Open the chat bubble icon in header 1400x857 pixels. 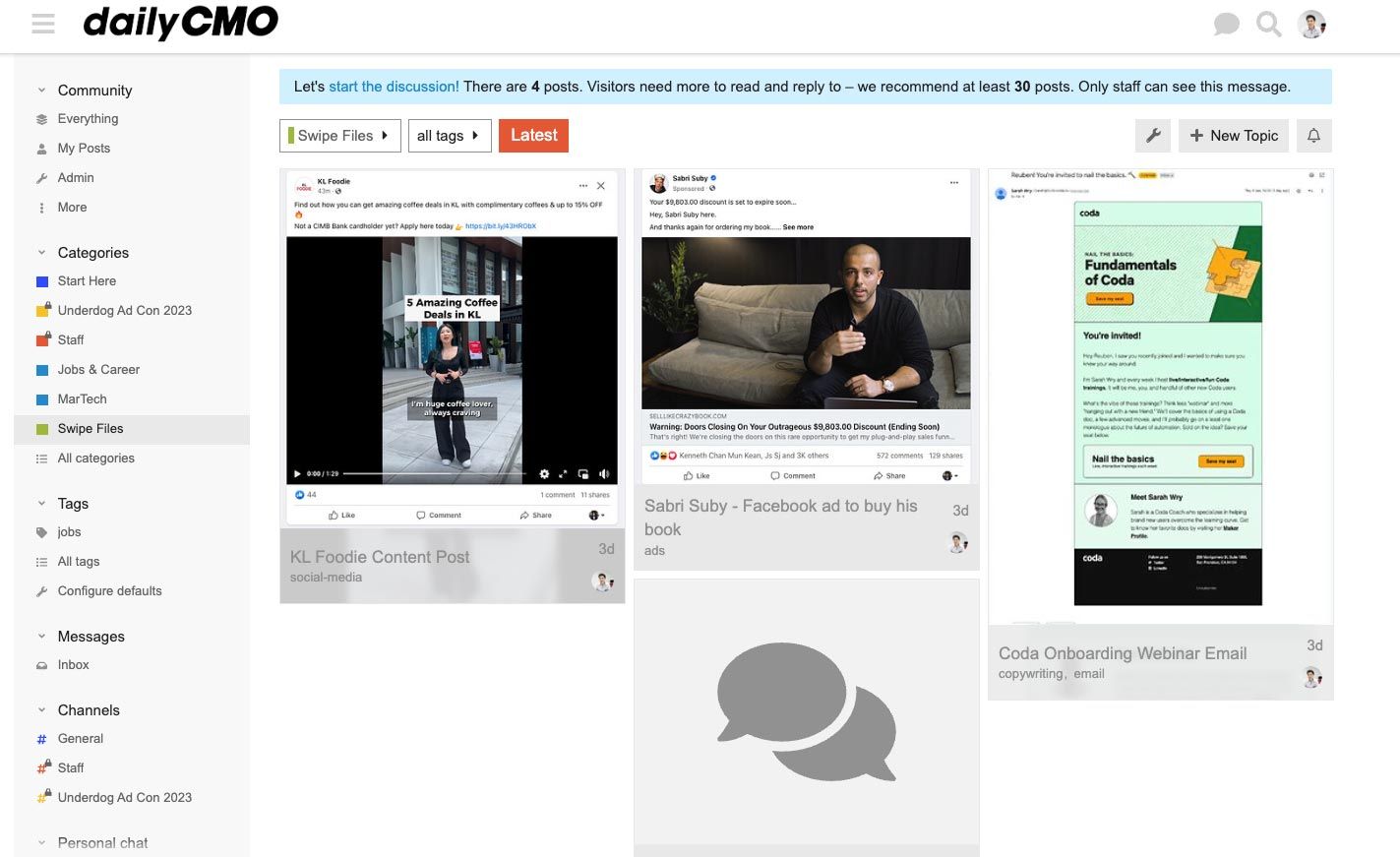(1226, 25)
